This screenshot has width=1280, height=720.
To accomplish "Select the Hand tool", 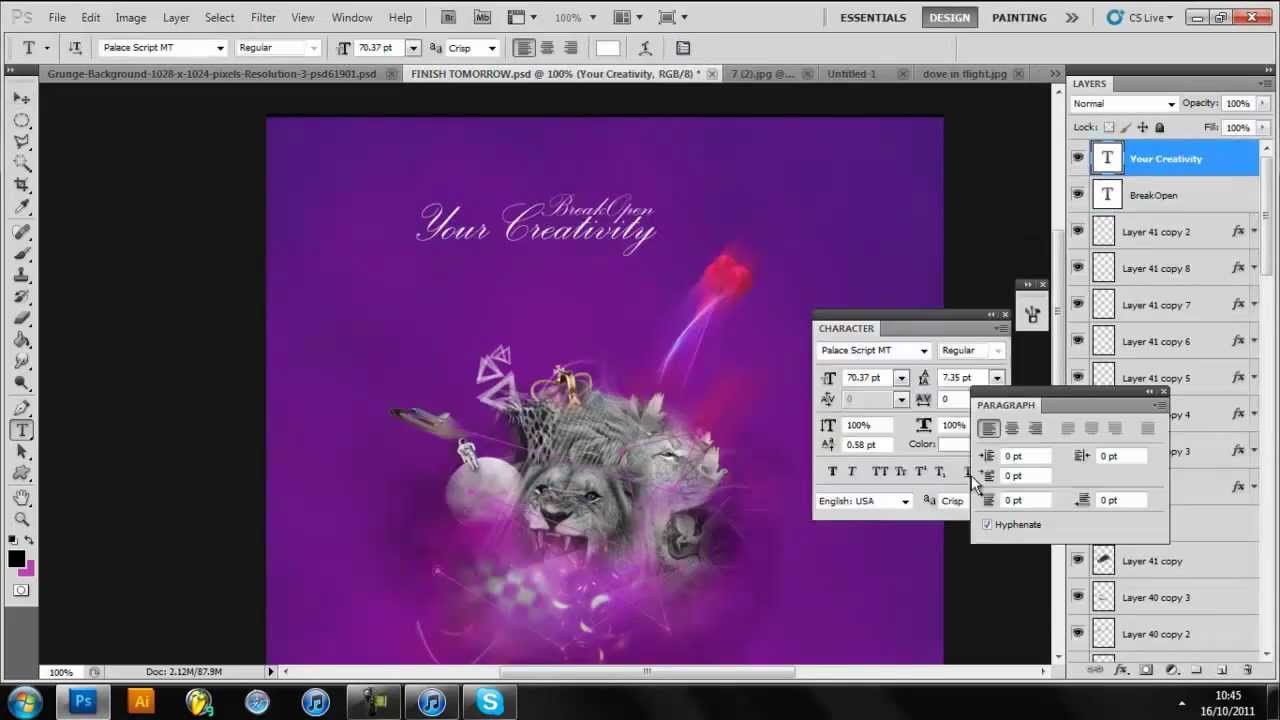I will pos(21,498).
